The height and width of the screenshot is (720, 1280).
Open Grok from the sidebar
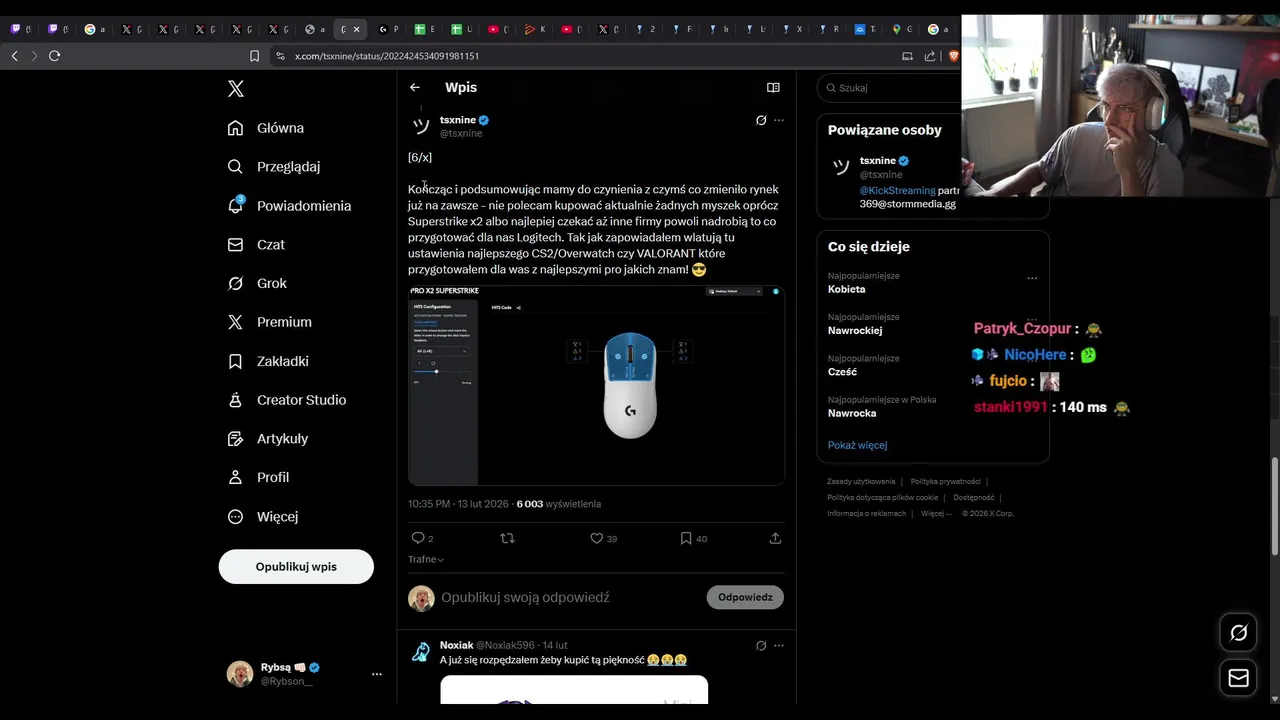click(x=257, y=283)
